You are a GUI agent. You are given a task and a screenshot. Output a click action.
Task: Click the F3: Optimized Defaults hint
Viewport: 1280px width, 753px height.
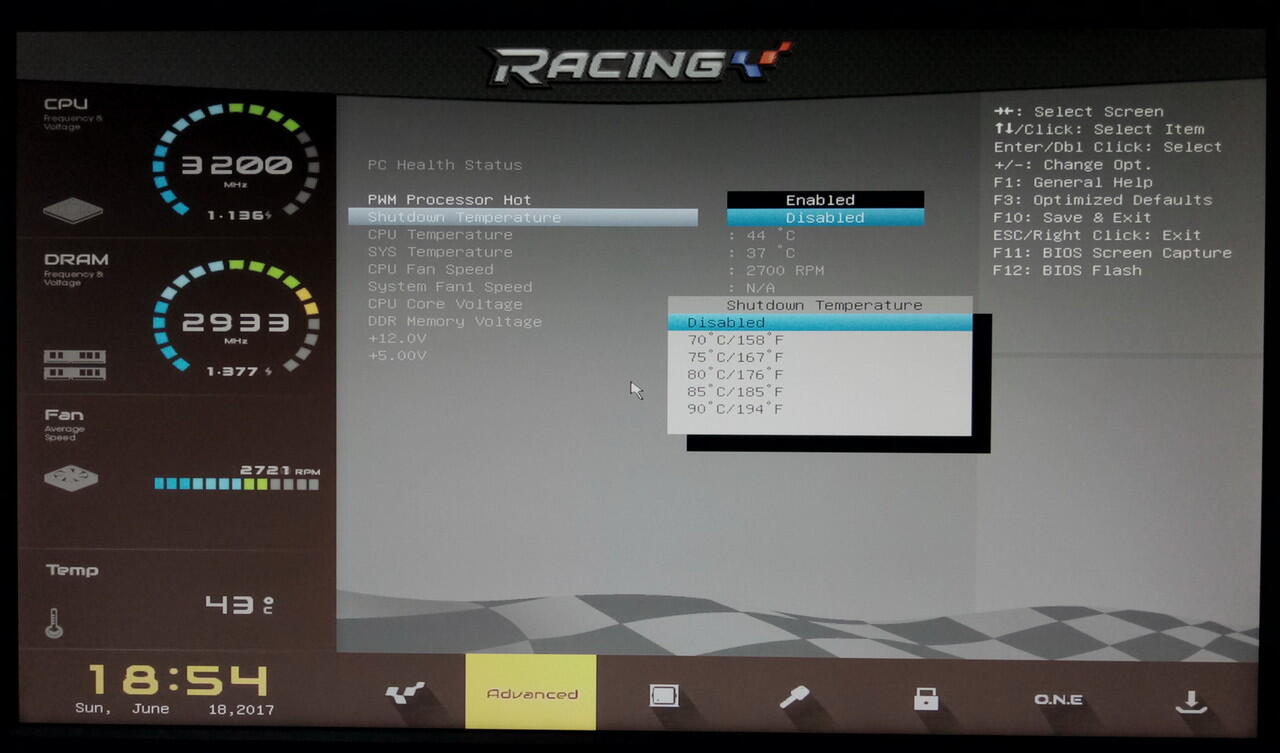pyautogui.click(x=1102, y=200)
